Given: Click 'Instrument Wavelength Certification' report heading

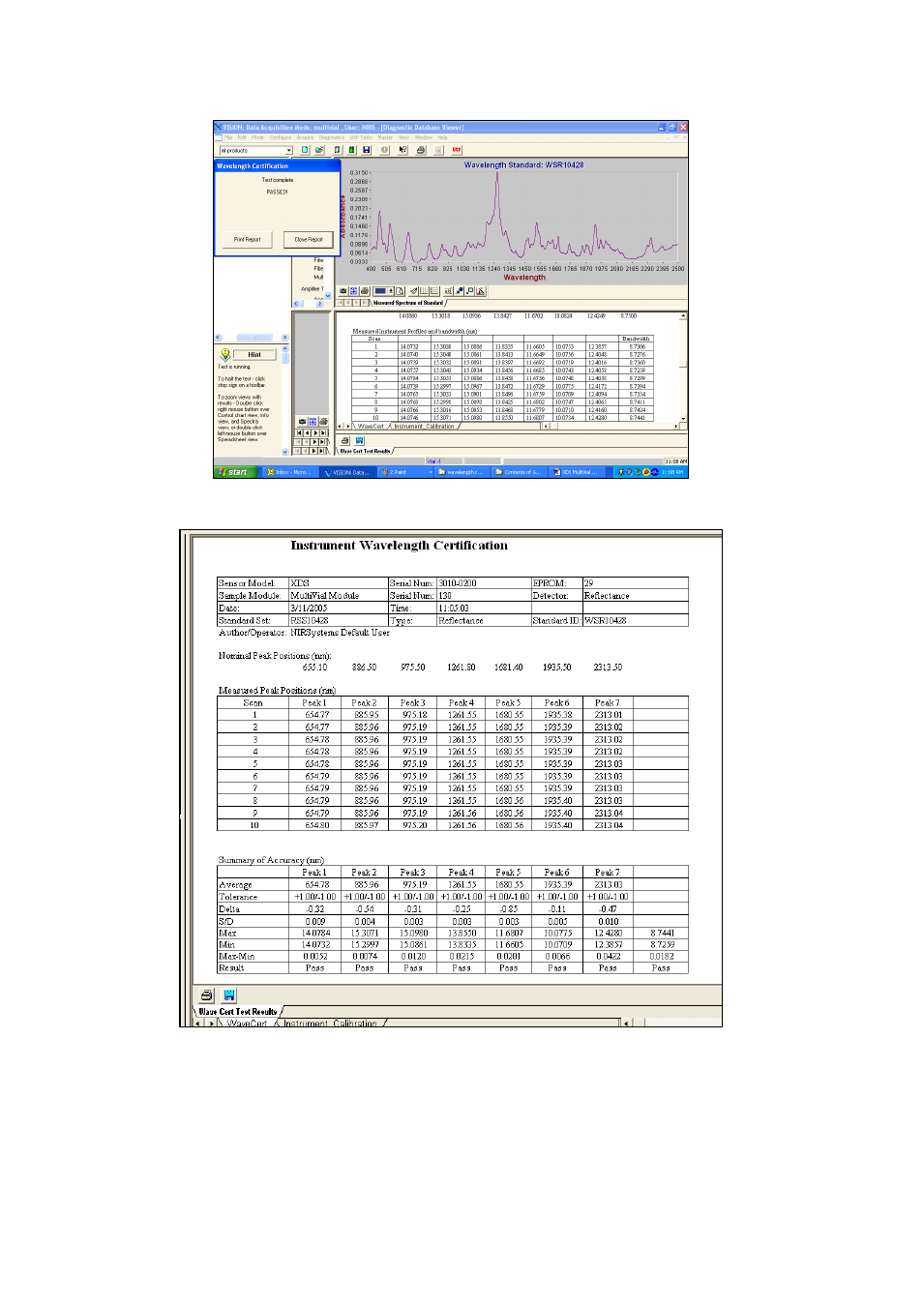Looking at the screenshot, I should (399, 546).
